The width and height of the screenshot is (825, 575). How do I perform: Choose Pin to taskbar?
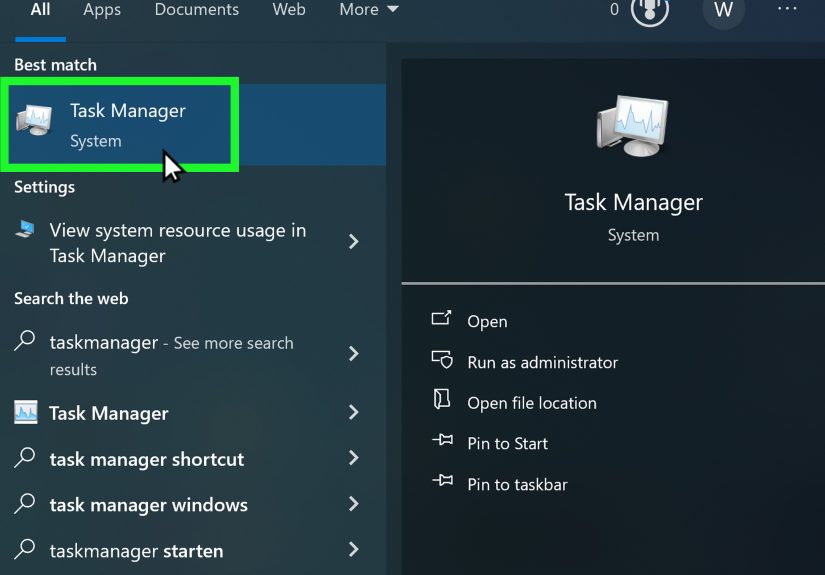[x=517, y=484]
